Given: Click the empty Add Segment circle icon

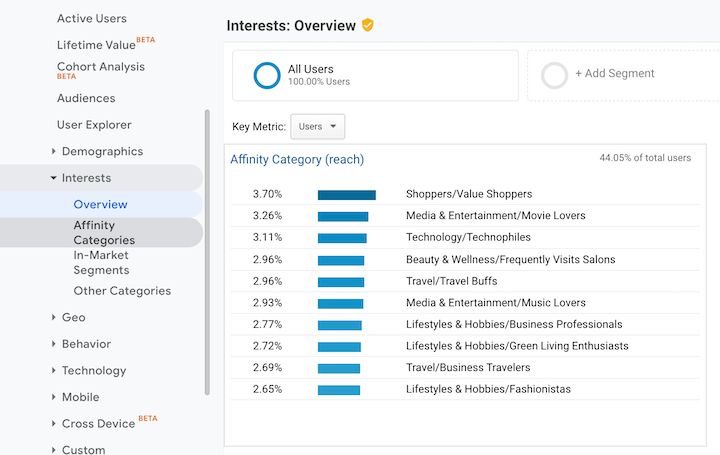Looking at the screenshot, I should point(554,76).
